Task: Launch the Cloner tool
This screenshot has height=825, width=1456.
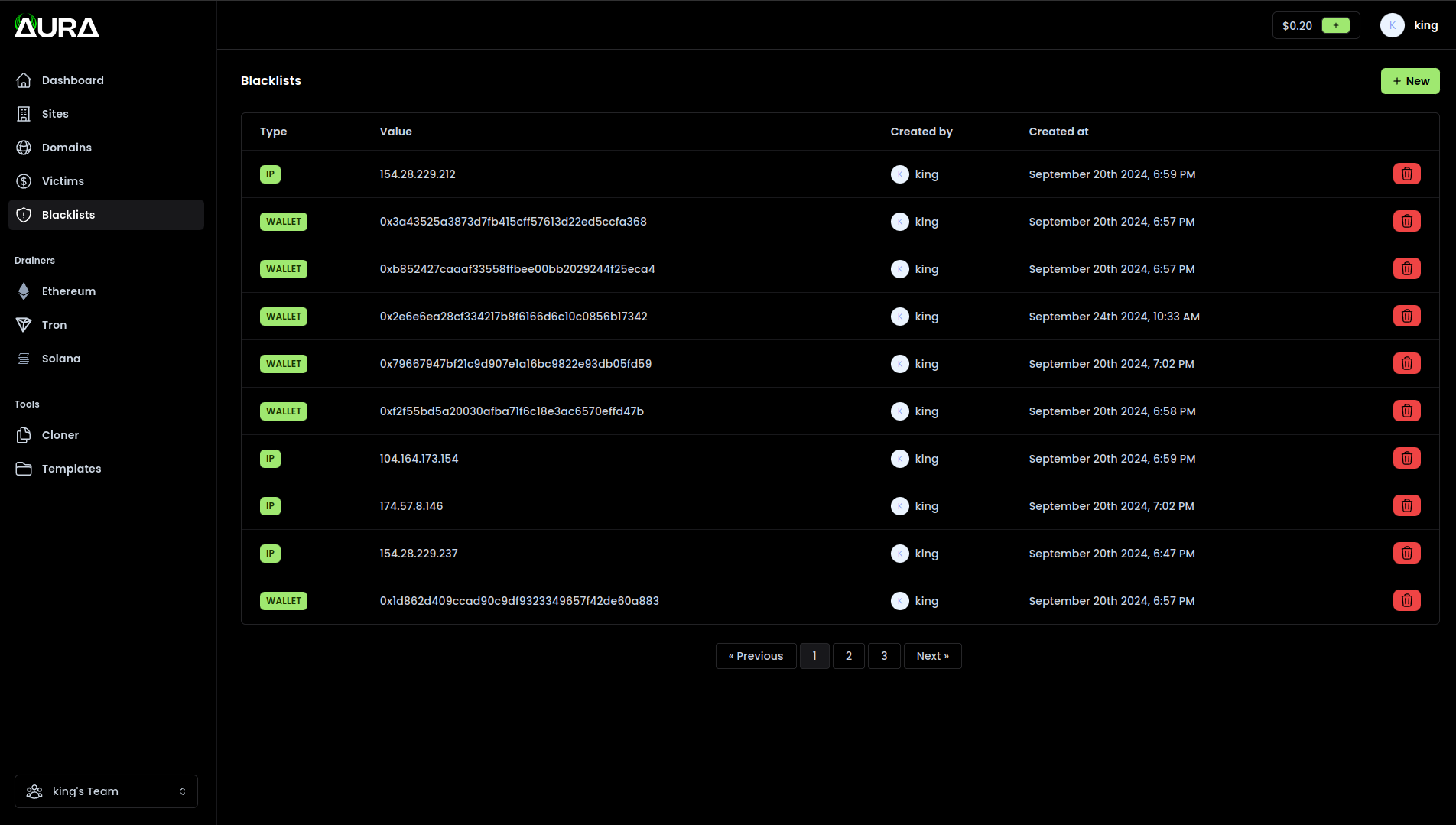Action: pos(60,434)
